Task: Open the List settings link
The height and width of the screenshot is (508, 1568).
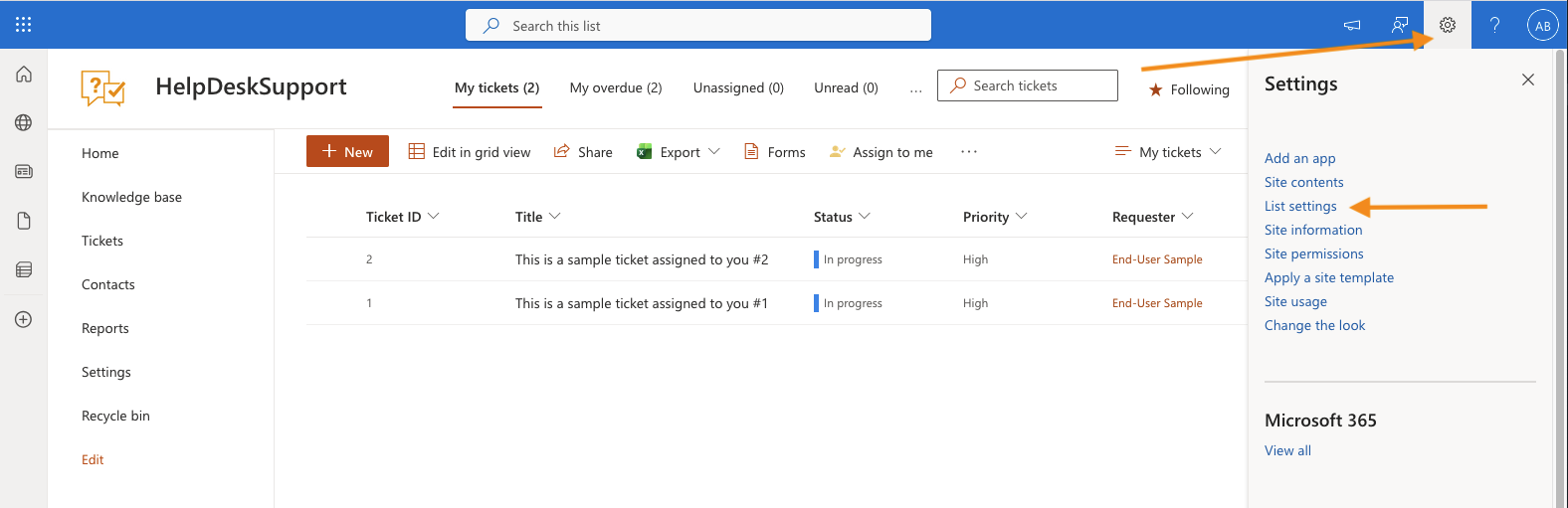Action: [x=1300, y=206]
